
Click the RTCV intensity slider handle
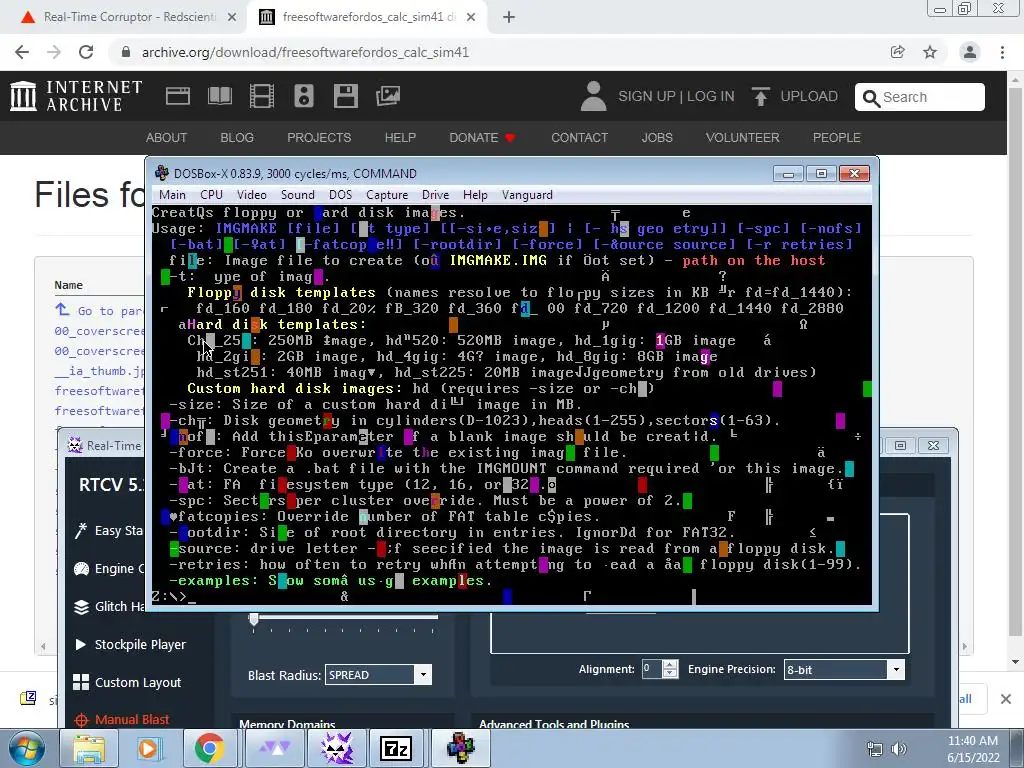pos(254,620)
